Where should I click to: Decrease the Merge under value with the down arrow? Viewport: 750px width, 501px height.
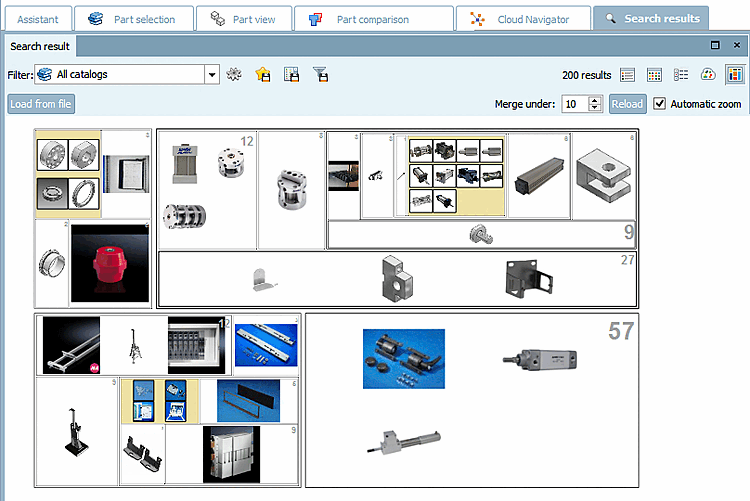coord(595,108)
